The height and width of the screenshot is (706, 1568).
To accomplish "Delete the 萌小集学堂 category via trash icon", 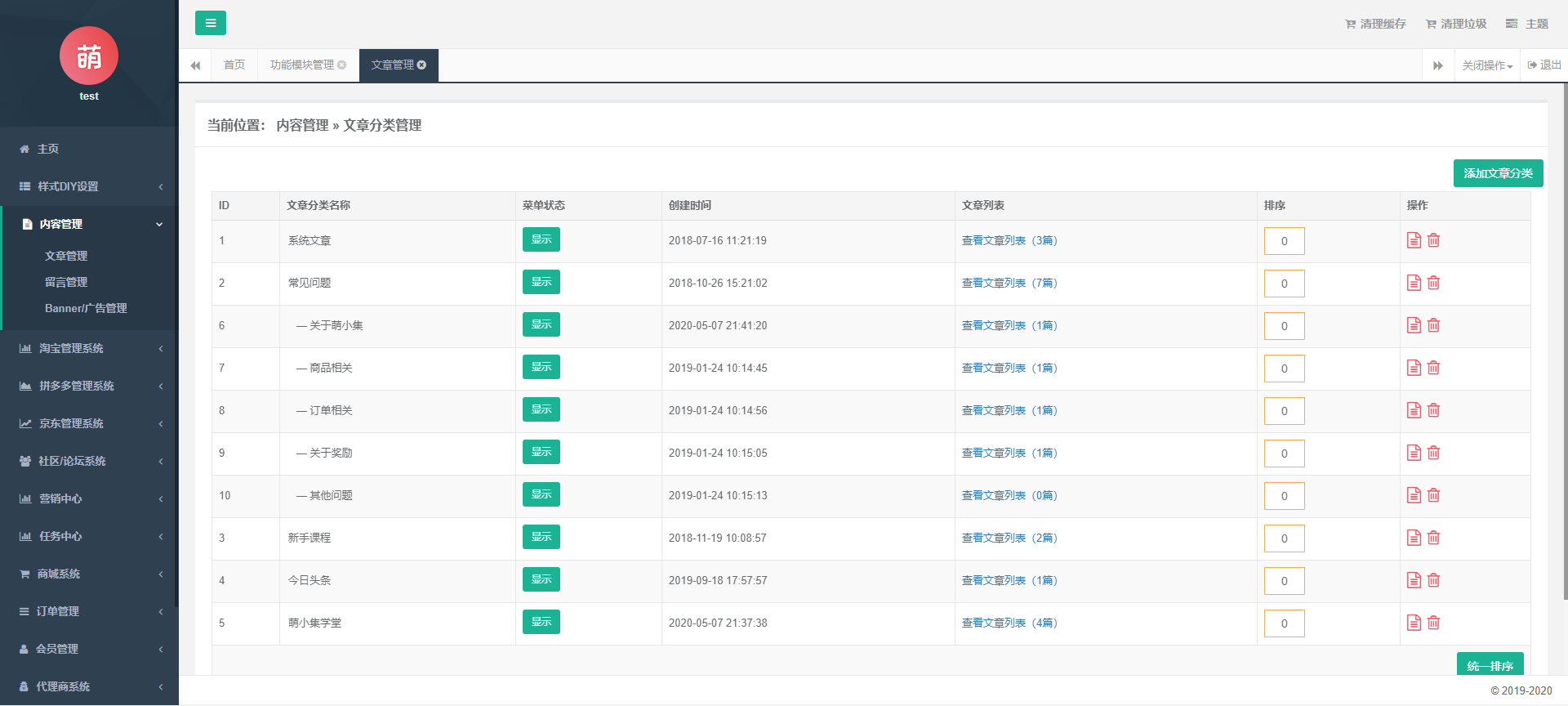I will point(1433,623).
